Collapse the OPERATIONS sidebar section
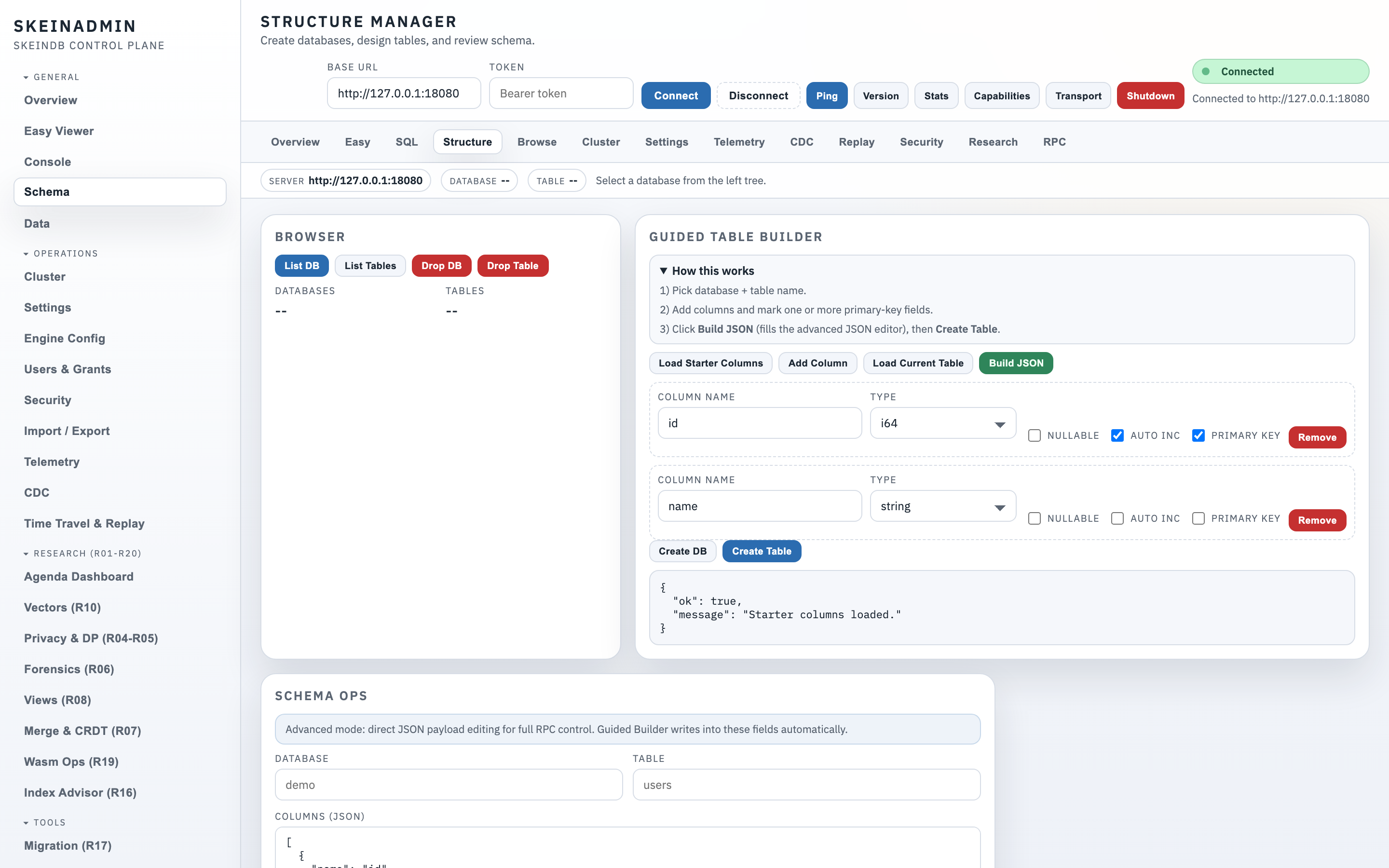Screen dimensions: 1389x868 [61, 253]
